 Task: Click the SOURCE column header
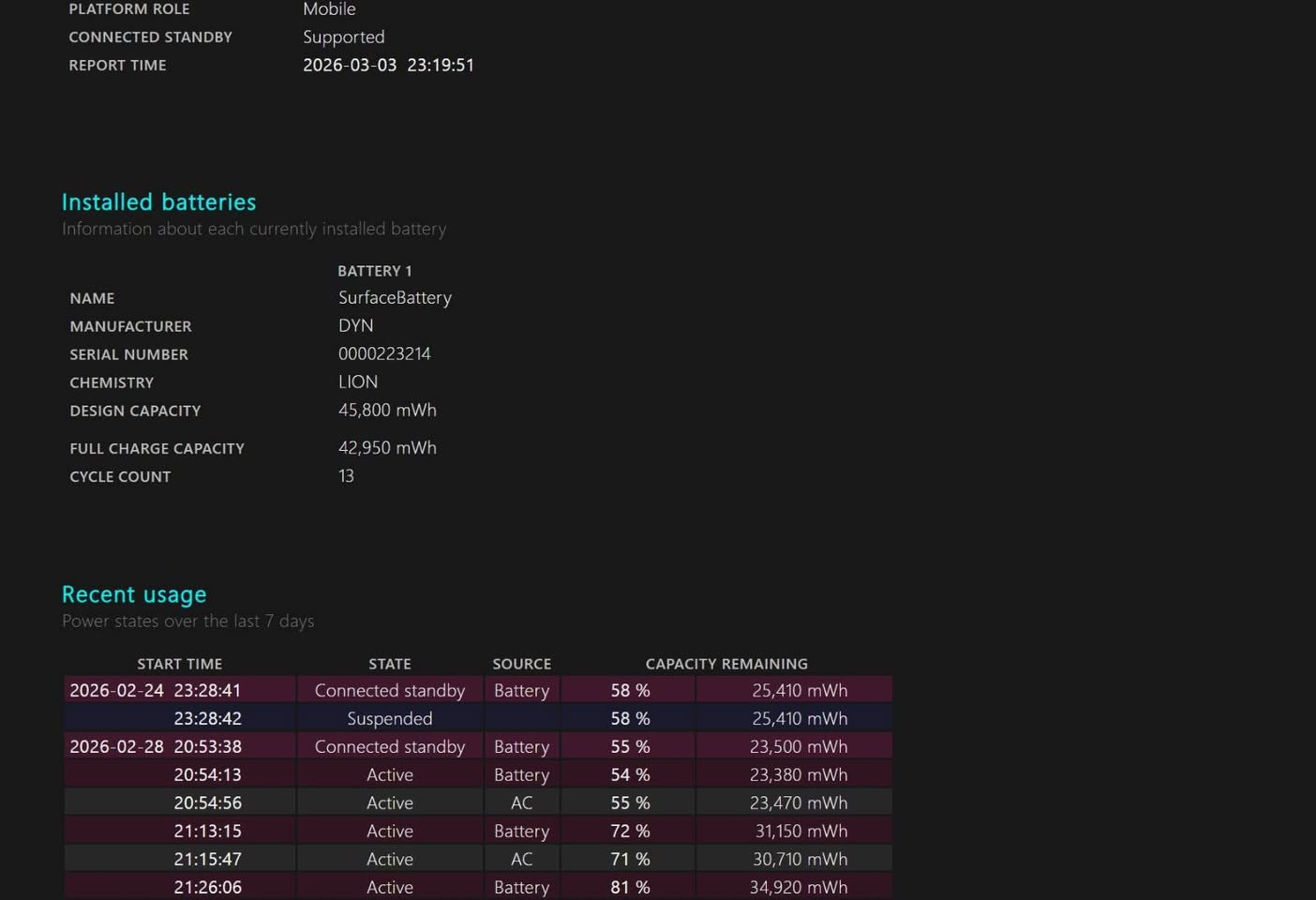click(521, 664)
